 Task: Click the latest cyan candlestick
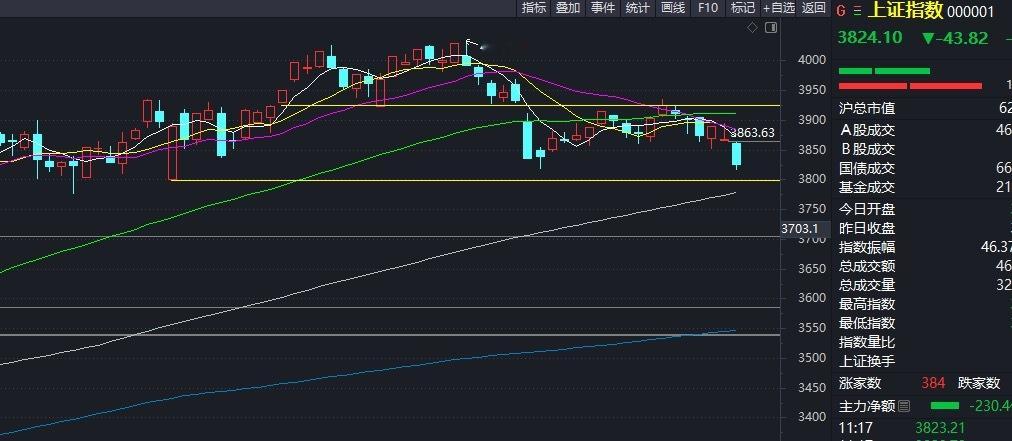pos(736,155)
